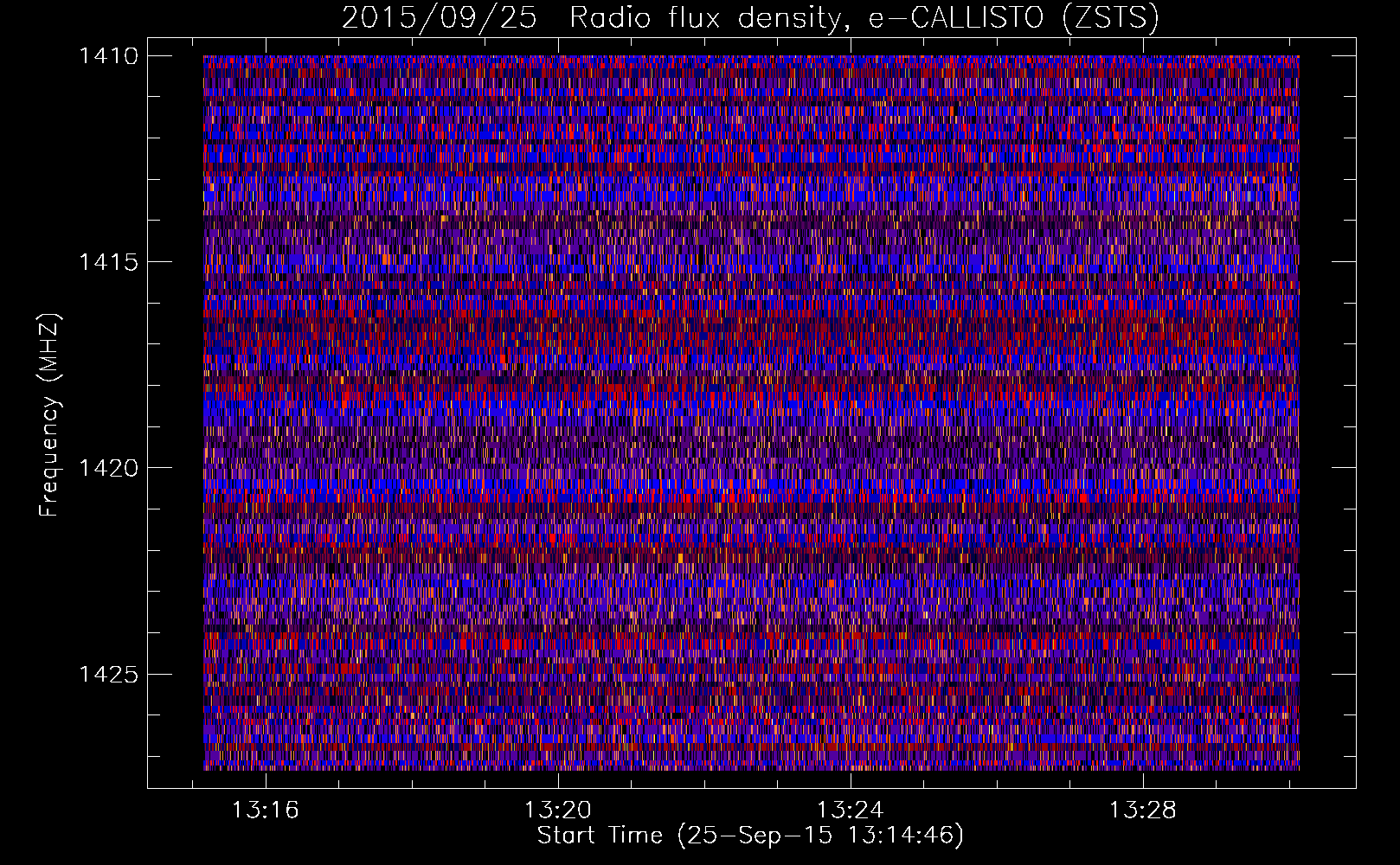This screenshot has width=1400, height=865.
Task: Select the 1425 frequency tick label
Action: [108, 674]
